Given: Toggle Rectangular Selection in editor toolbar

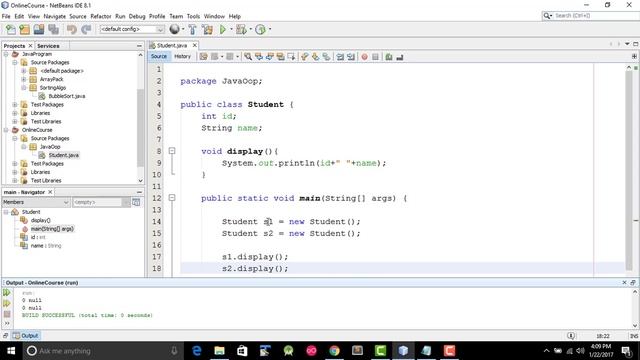Looking at the screenshot, I should click(x=291, y=57).
